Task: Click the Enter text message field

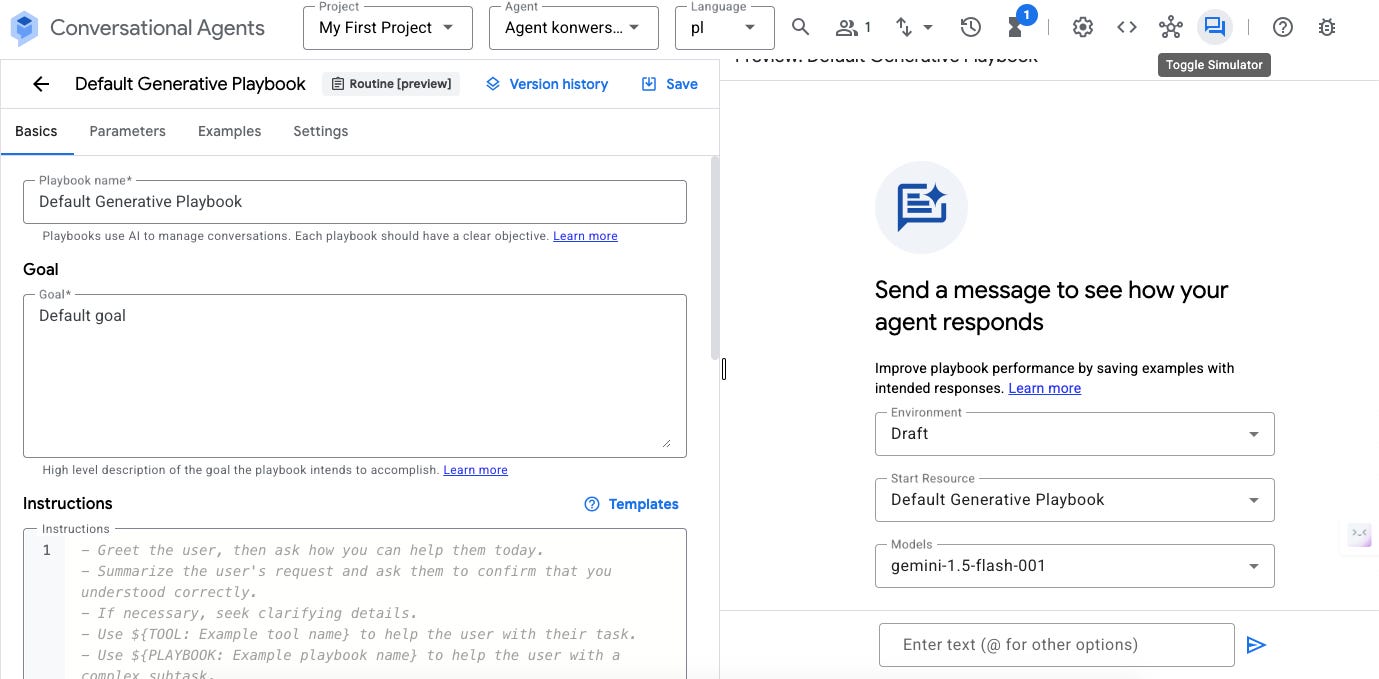Action: (x=1057, y=645)
